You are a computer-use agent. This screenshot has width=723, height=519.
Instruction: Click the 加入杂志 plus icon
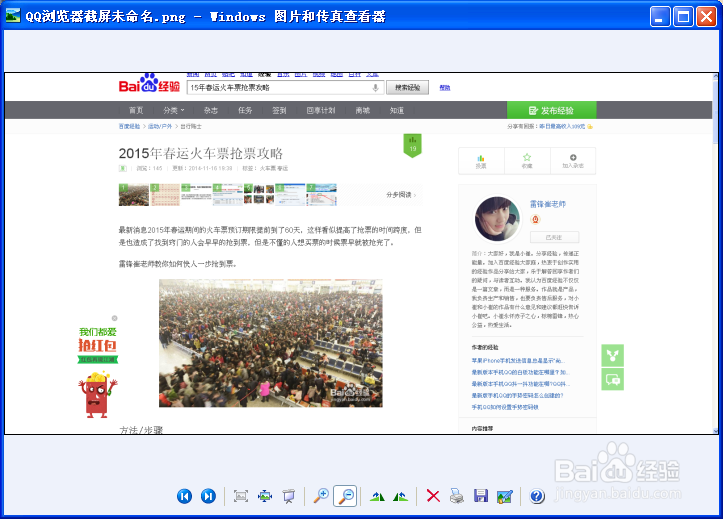[x=573, y=161]
